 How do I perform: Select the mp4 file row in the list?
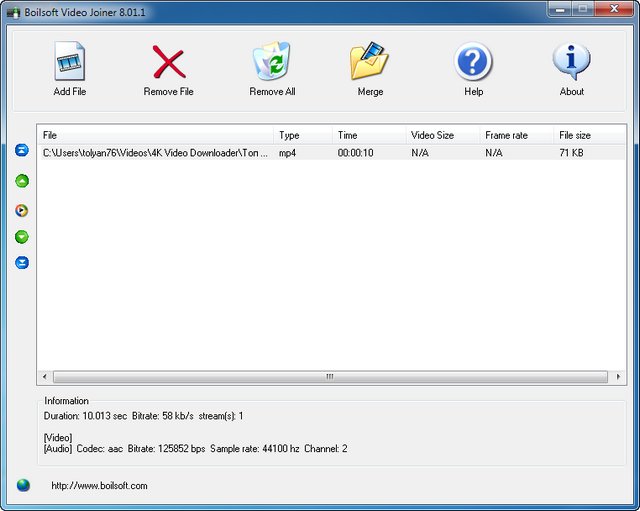point(300,153)
